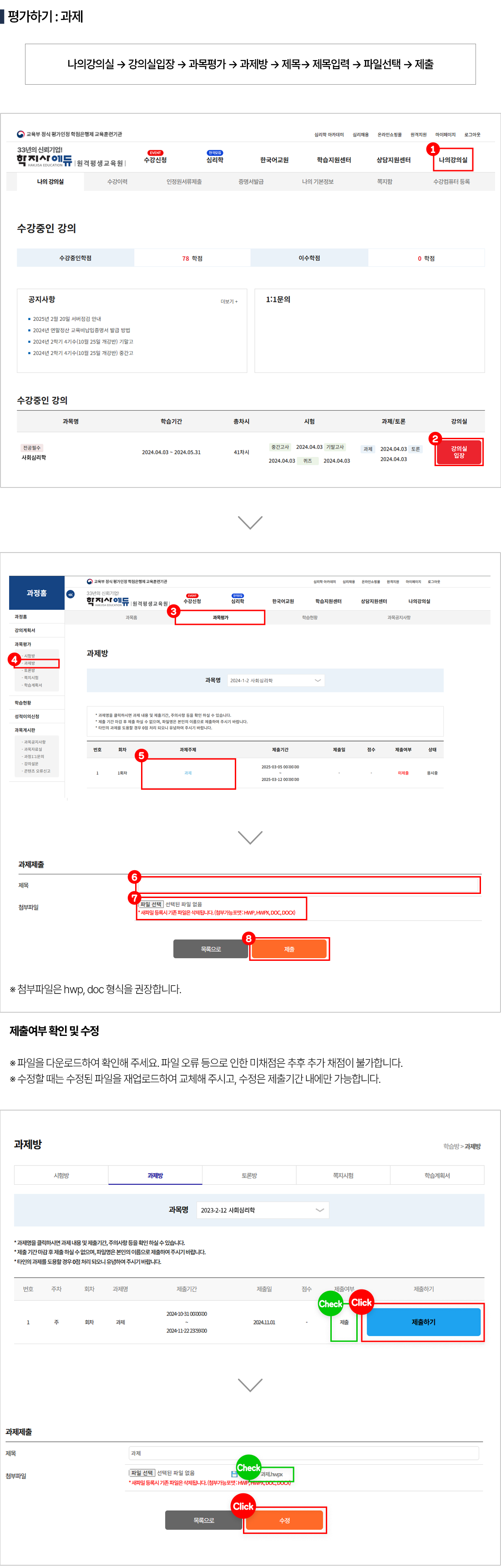The width and height of the screenshot is (501, 1568).
Task: Click the 마이페이지 link in the top utility bar
Action: pos(445,135)
